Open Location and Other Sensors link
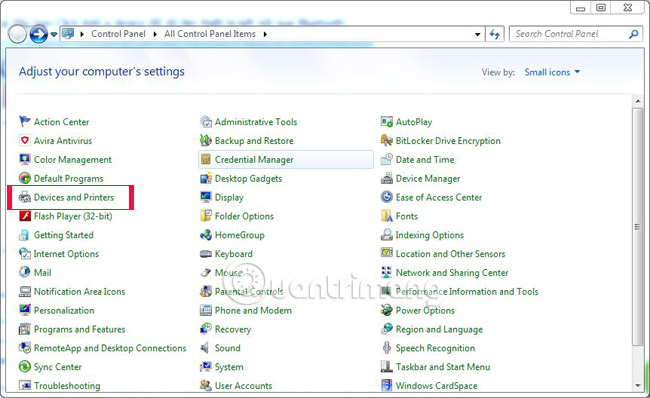Image resolution: width=650 pixels, height=398 pixels. point(450,254)
